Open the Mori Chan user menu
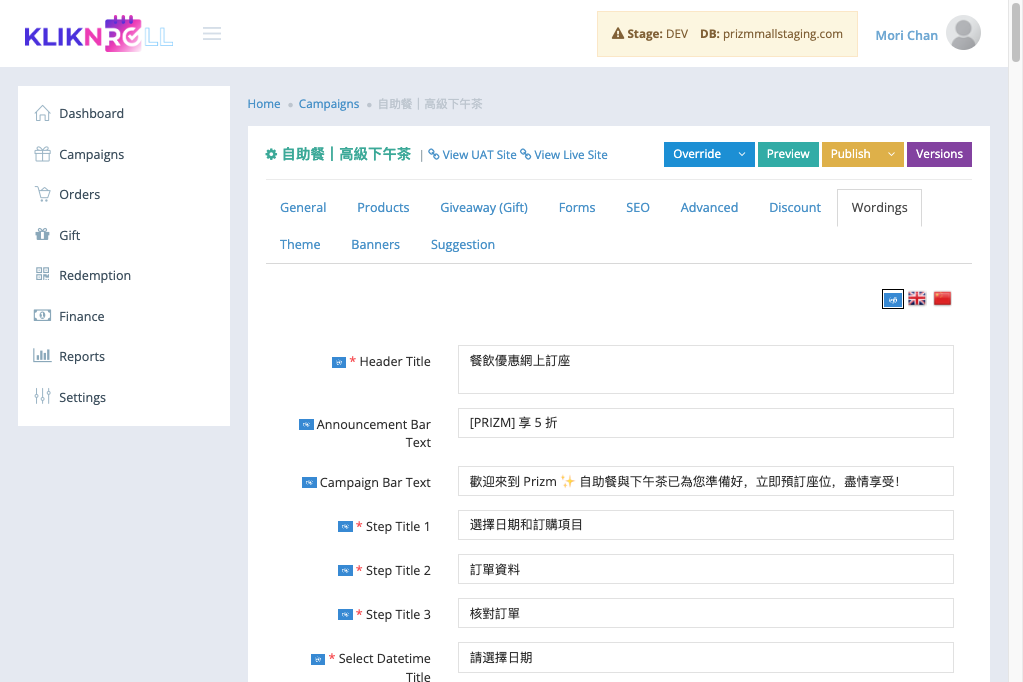 (x=906, y=35)
